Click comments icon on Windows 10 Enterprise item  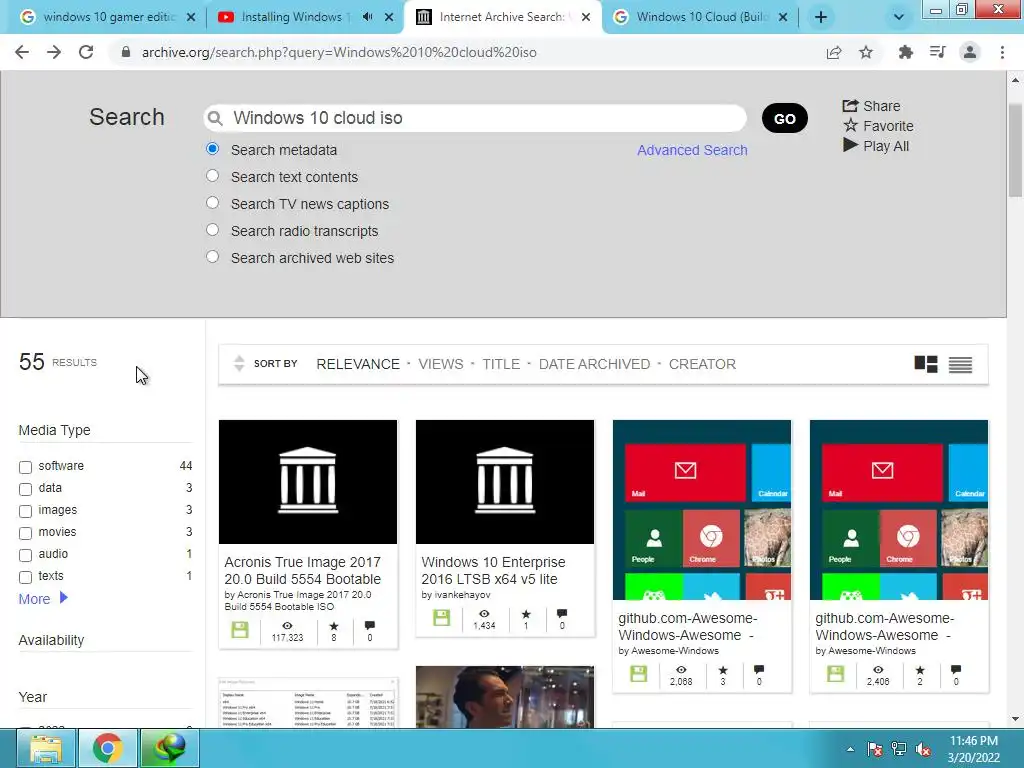[562, 614]
